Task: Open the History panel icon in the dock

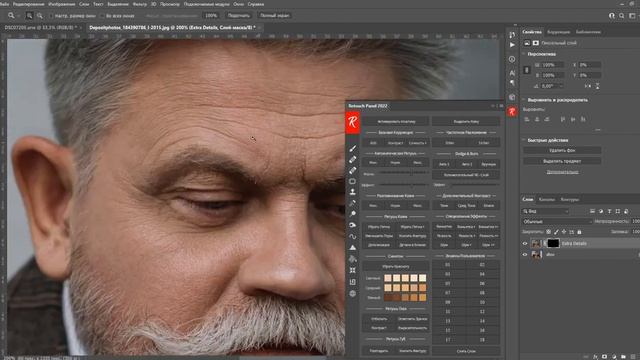Action: [x=512, y=35]
